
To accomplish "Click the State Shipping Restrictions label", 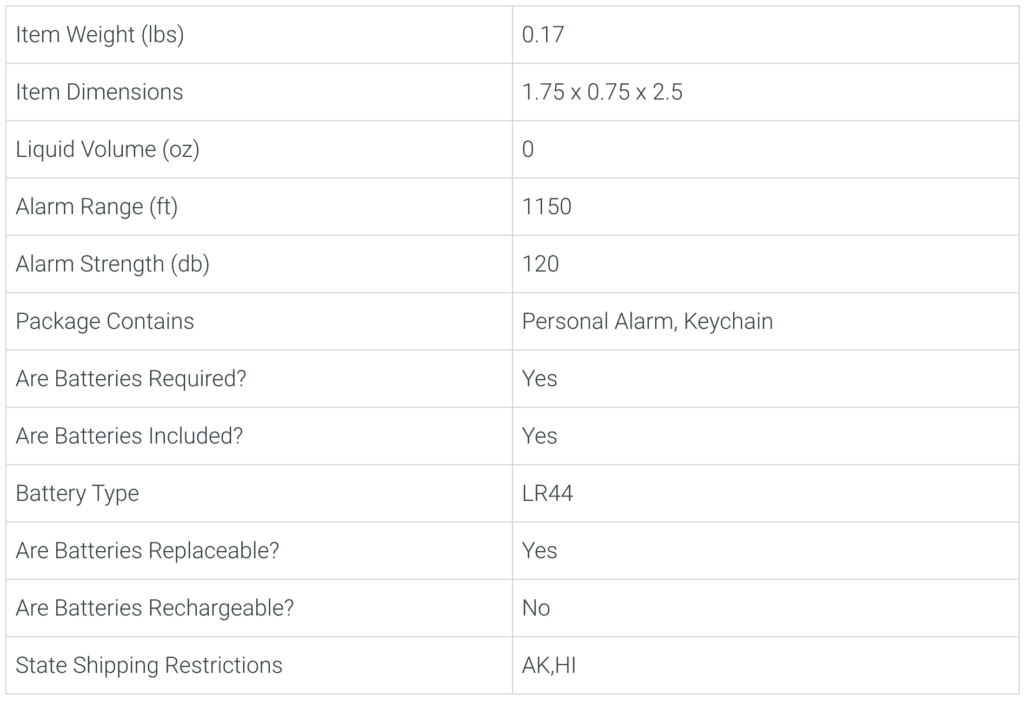I will point(149,666).
